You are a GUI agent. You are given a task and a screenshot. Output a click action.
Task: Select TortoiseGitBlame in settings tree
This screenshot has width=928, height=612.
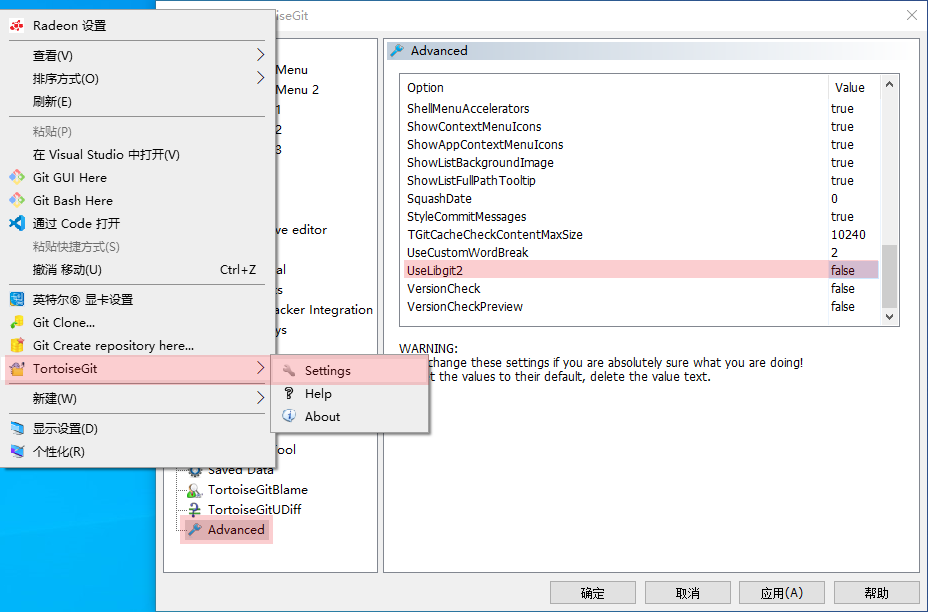[x=257, y=490]
